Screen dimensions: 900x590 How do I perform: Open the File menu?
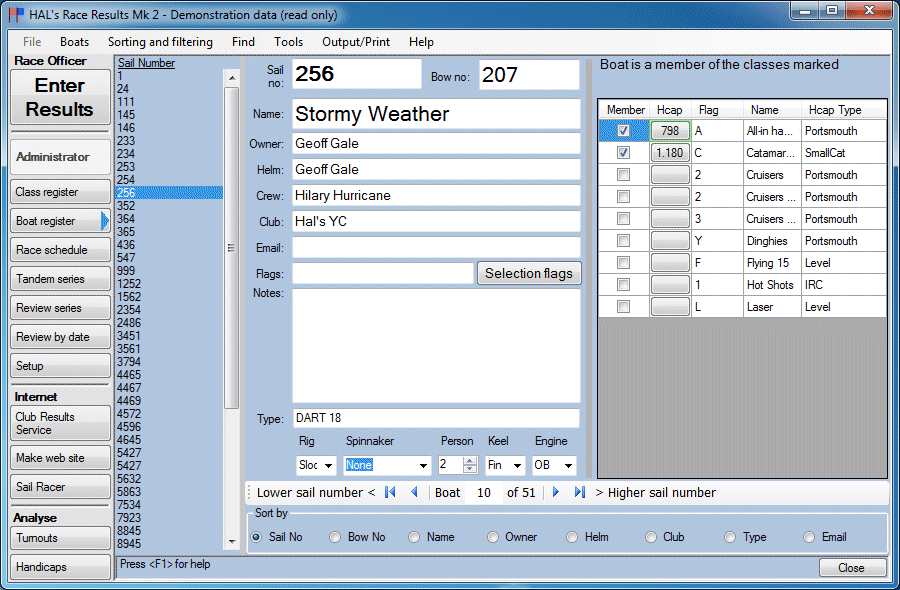[x=32, y=42]
